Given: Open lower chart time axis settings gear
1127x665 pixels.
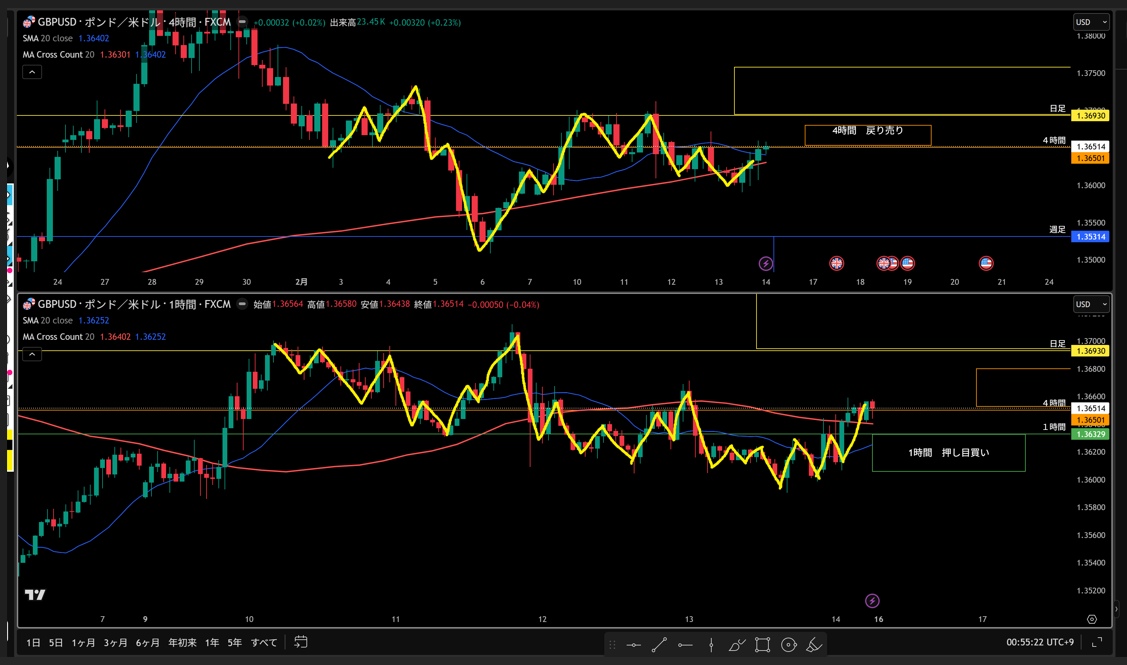Looking at the screenshot, I should 1091,620.
